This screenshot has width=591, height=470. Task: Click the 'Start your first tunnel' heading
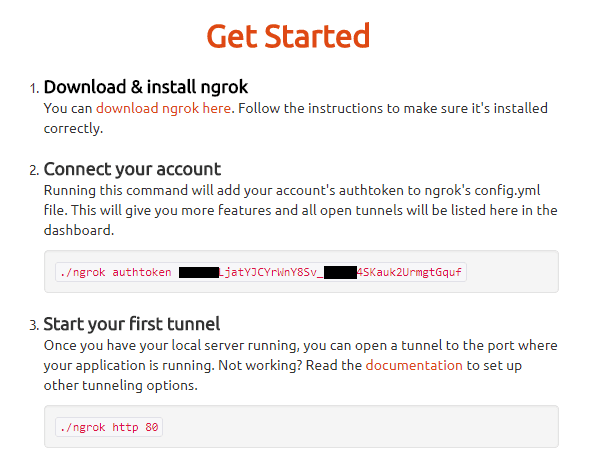[132, 324]
